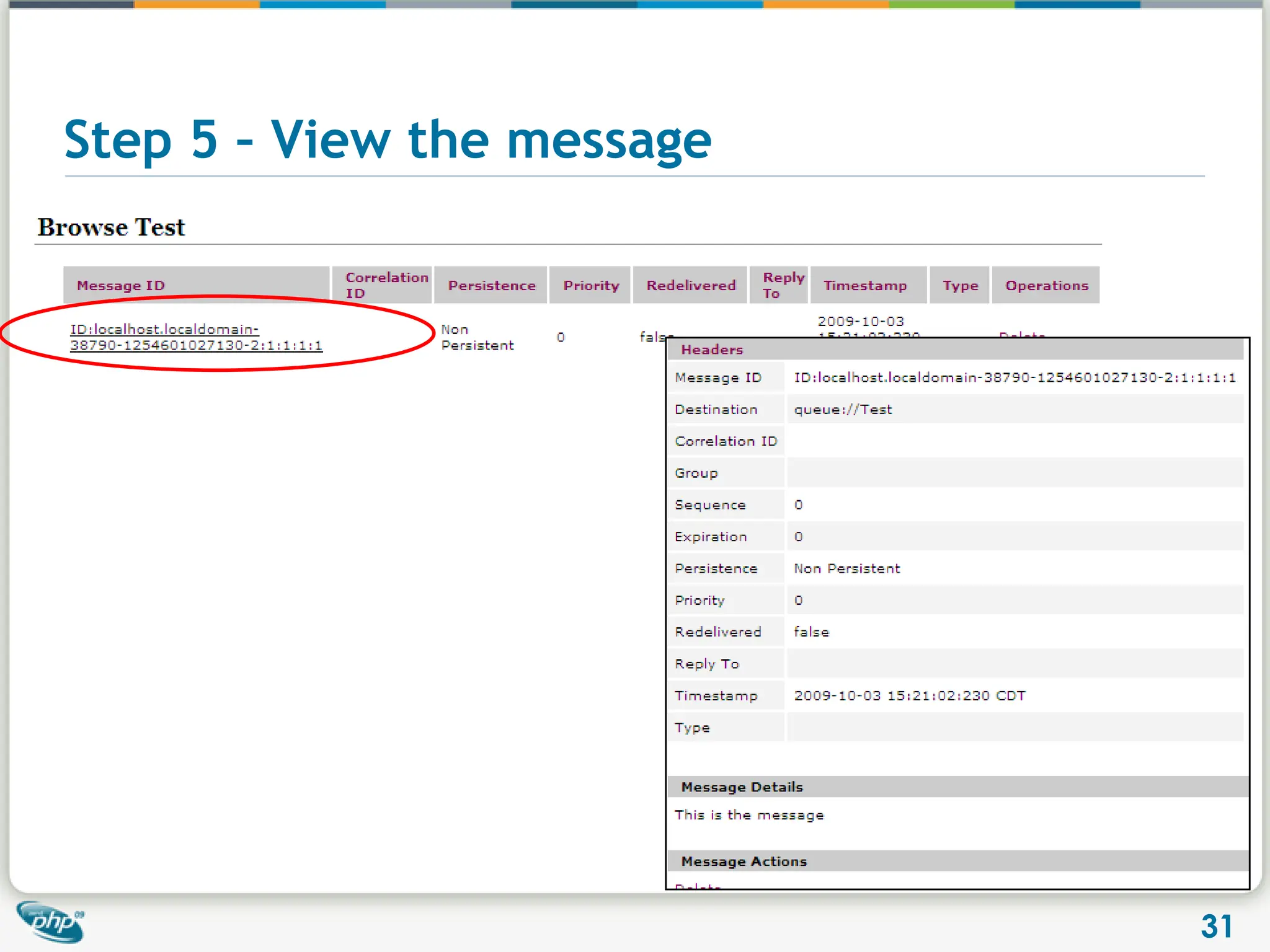Click the Browse Test heading
The height and width of the screenshot is (952, 1270).
(x=111, y=227)
